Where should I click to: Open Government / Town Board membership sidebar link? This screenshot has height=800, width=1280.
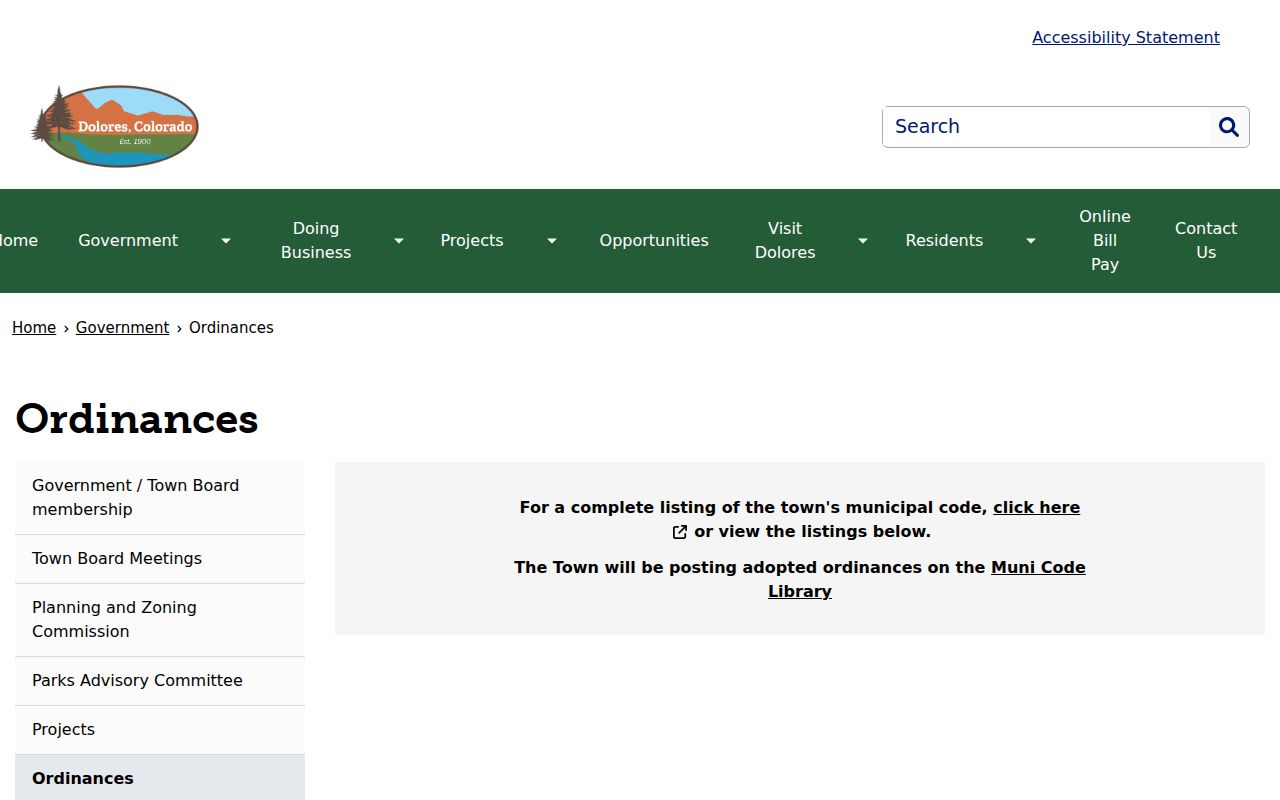click(160, 498)
